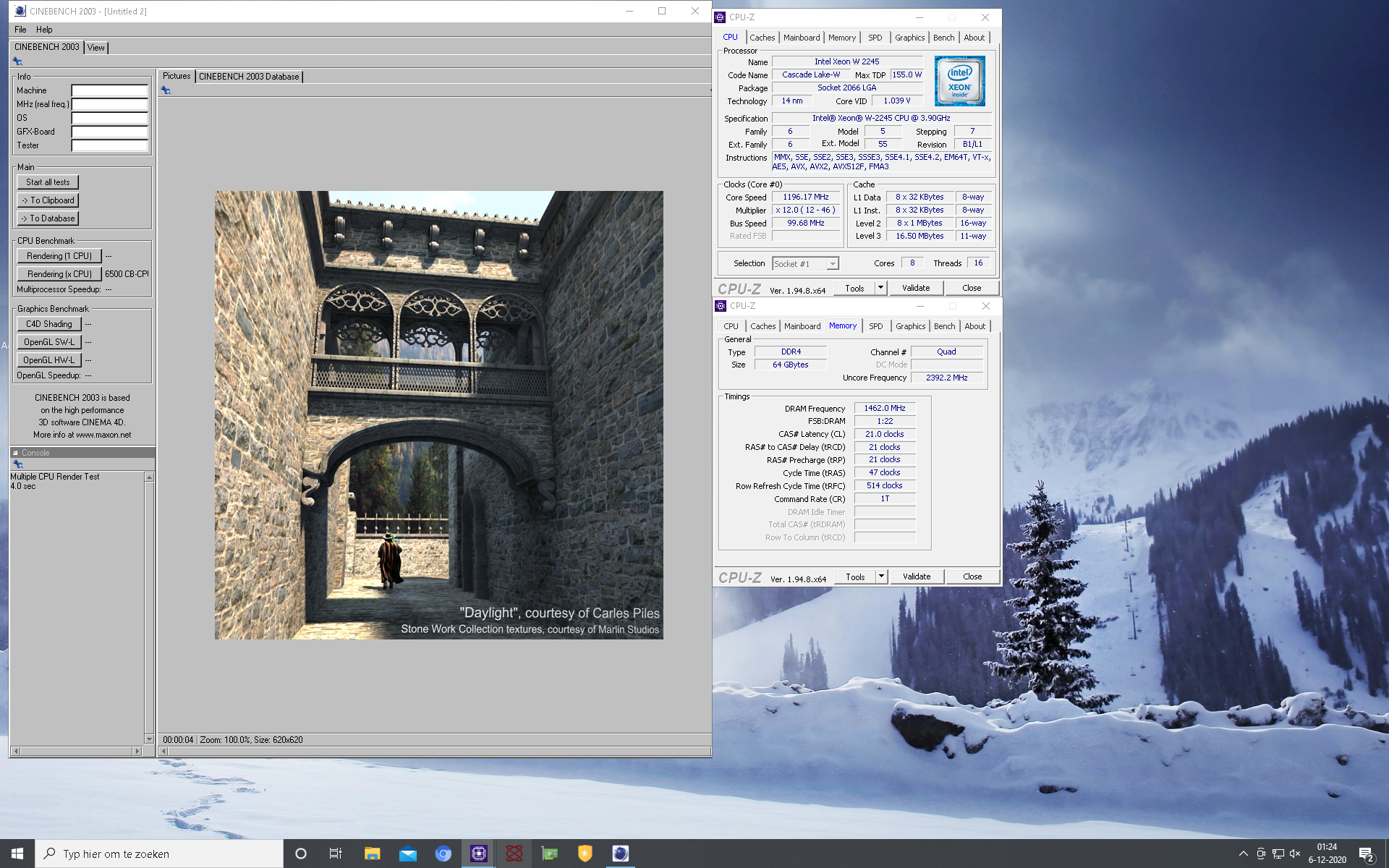This screenshot has width=1389, height=868.
Task: Expand the Tools arrow in lower CPU-Z window
Action: click(x=881, y=576)
